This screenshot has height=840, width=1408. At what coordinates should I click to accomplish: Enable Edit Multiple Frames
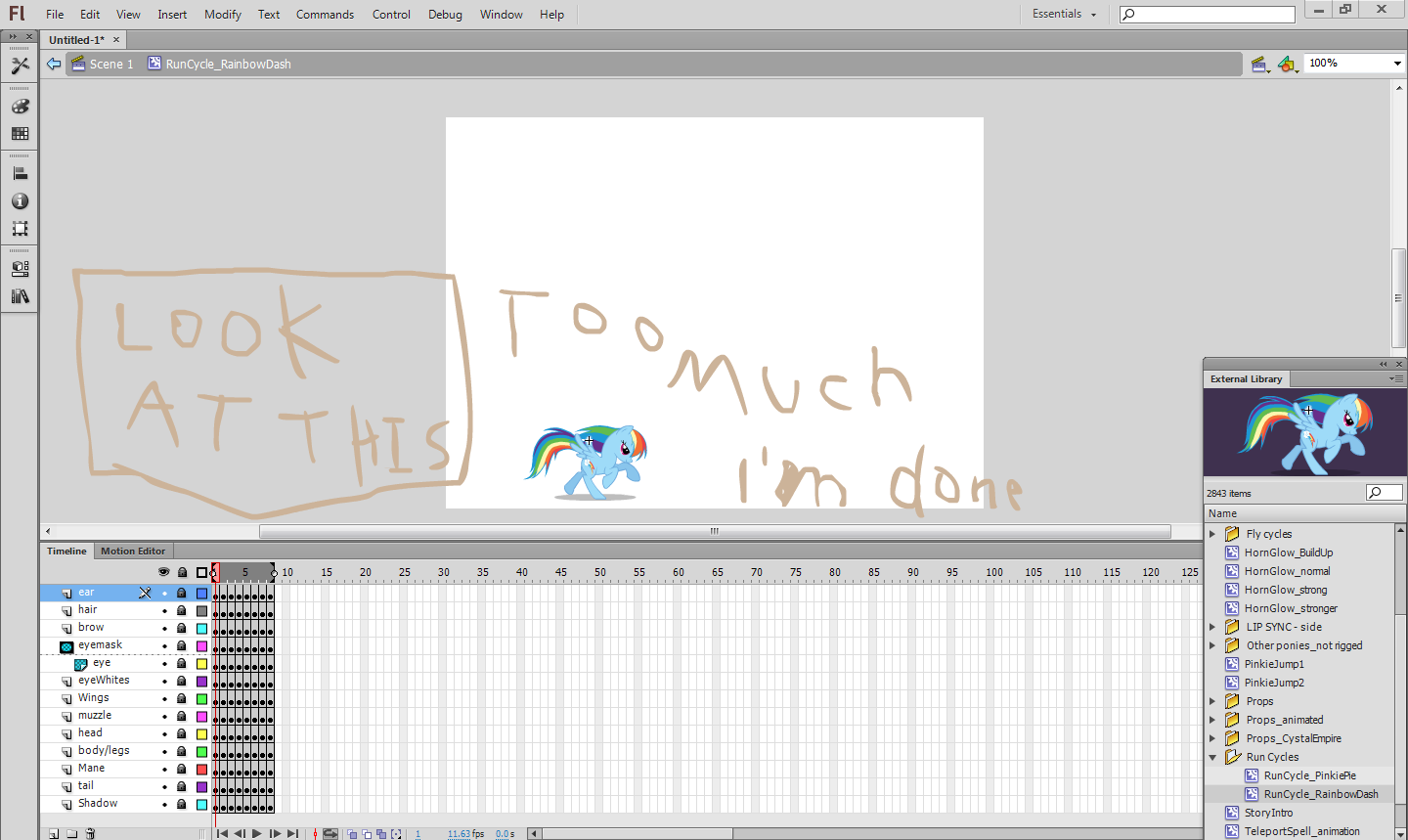(381, 834)
